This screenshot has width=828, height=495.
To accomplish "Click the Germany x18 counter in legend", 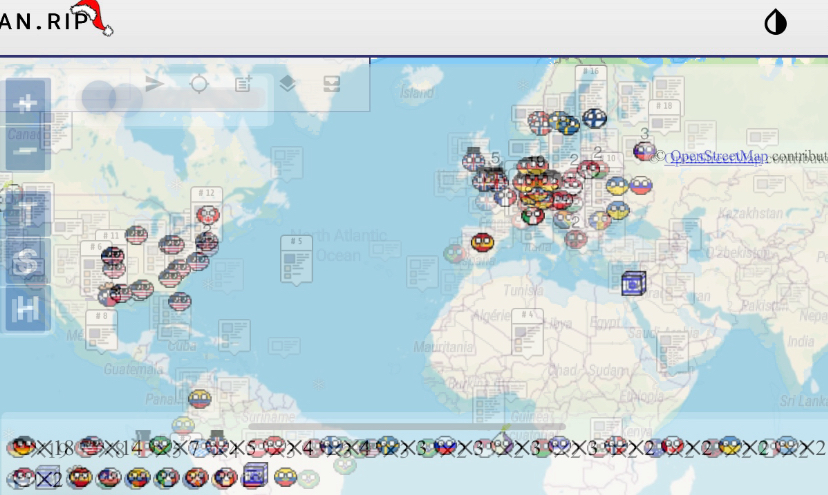I will 38,447.
